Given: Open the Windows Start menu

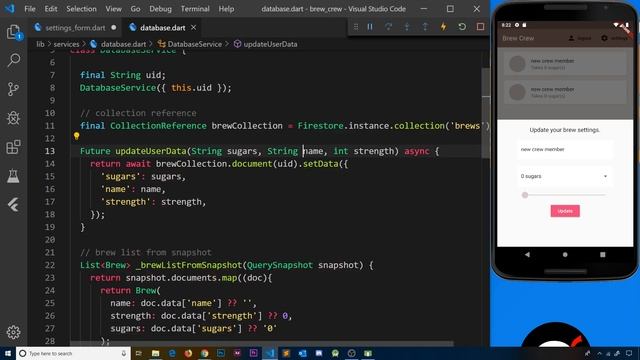Looking at the screenshot, I should (8, 353).
